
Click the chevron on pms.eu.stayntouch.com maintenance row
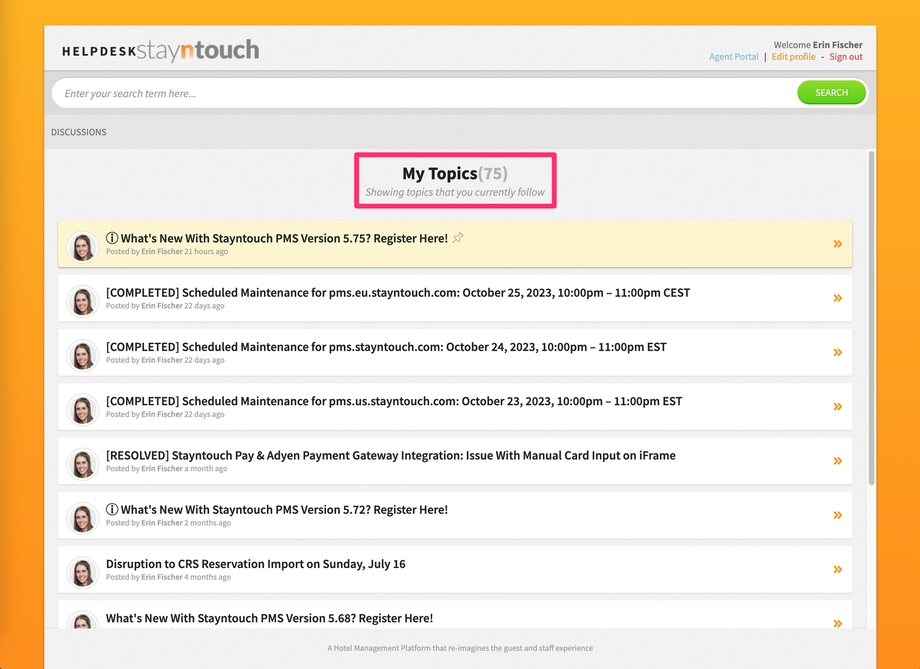tap(837, 298)
